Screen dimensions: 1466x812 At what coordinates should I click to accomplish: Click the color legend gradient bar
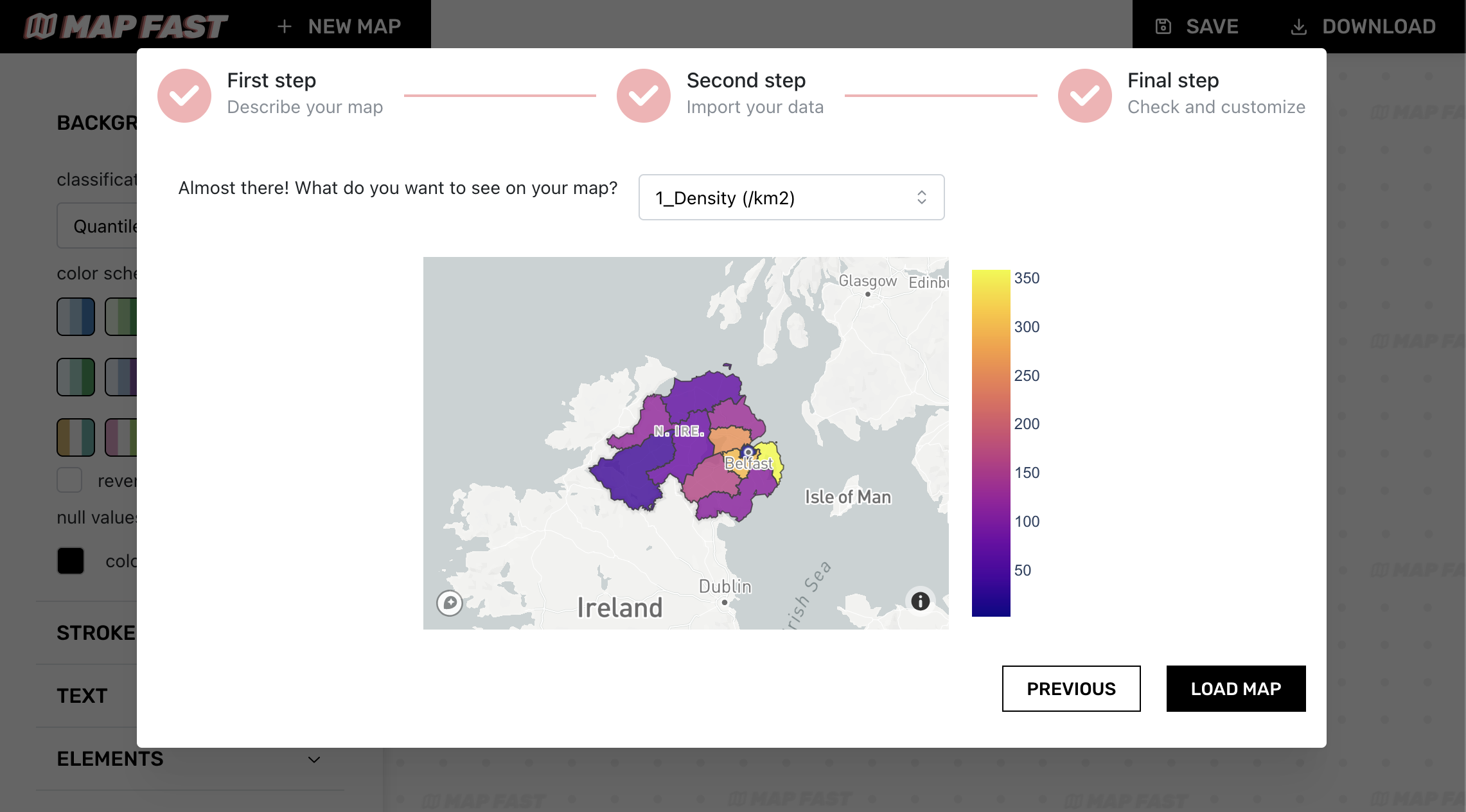[x=991, y=443]
